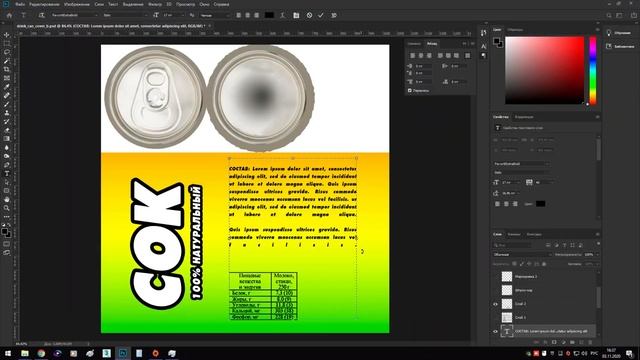Create a new layer group
640x360 pixels.
tap(572, 342)
